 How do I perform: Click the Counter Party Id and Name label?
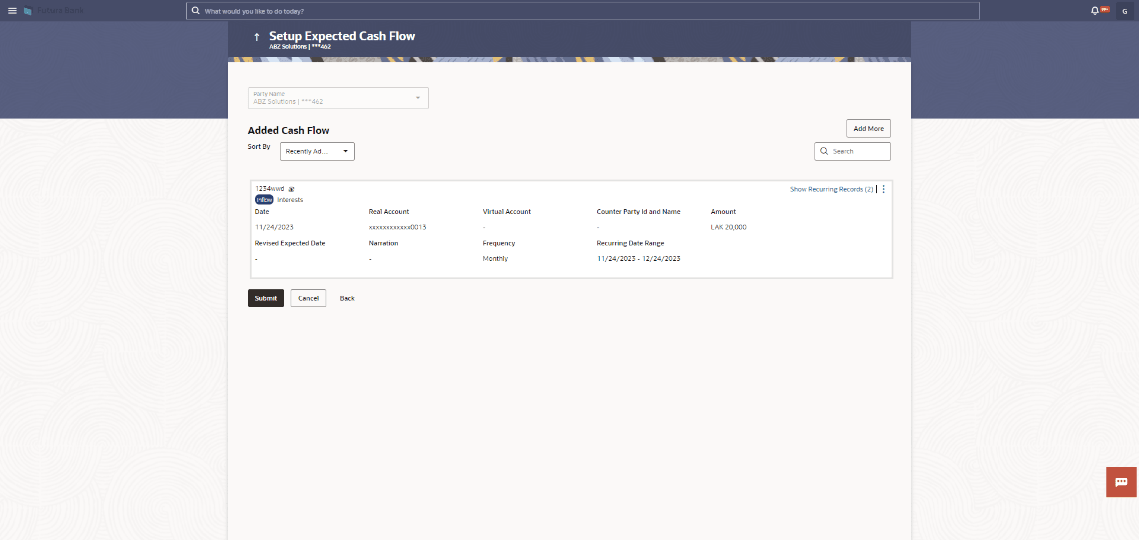point(639,211)
